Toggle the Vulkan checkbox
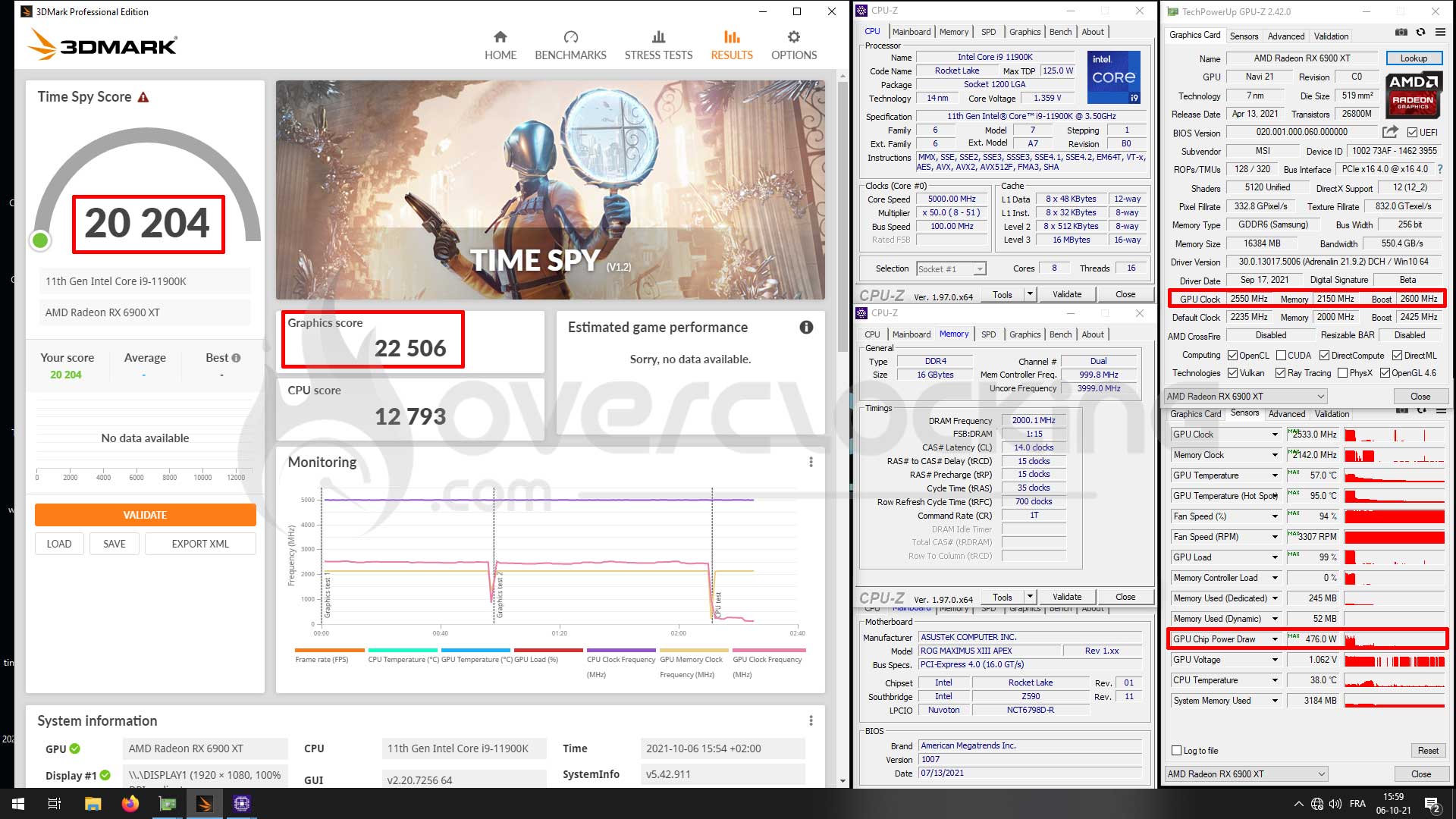This screenshot has height=819, width=1456. 1233,373
